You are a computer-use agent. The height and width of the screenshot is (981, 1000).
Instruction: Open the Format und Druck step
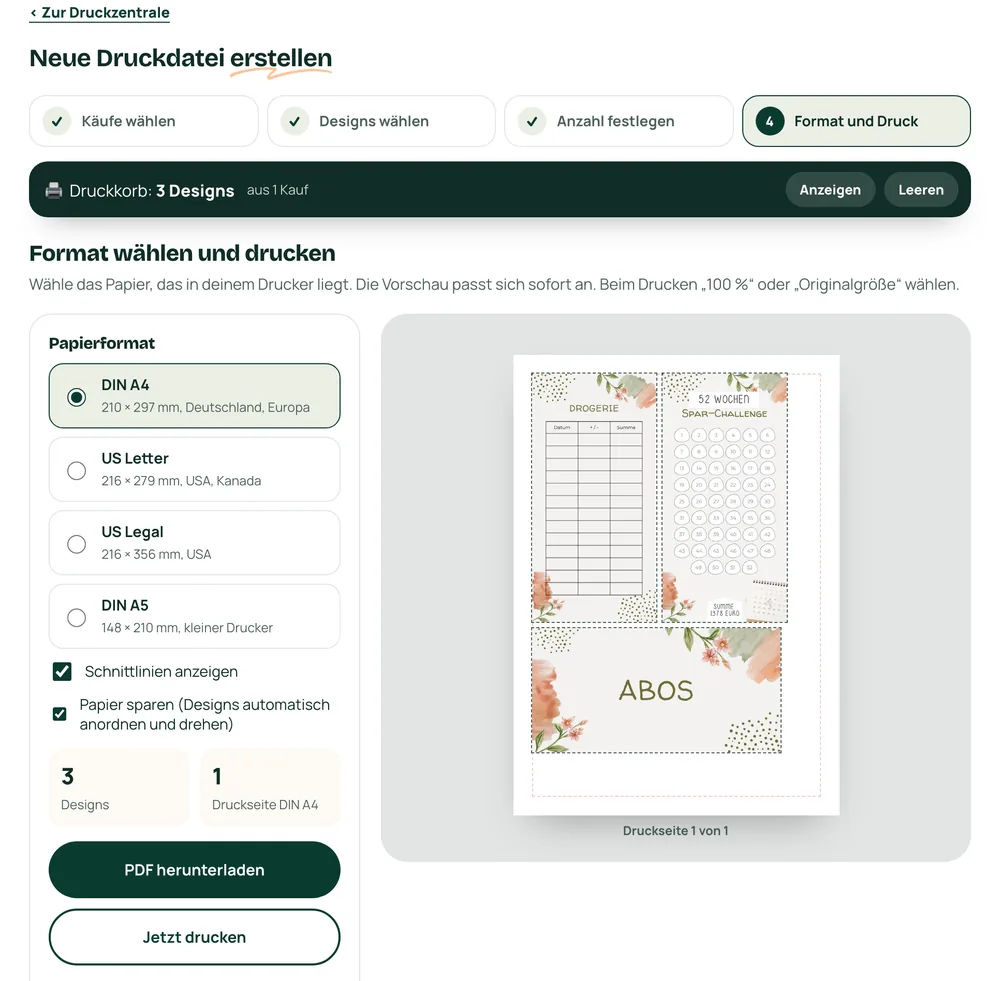(x=857, y=121)
